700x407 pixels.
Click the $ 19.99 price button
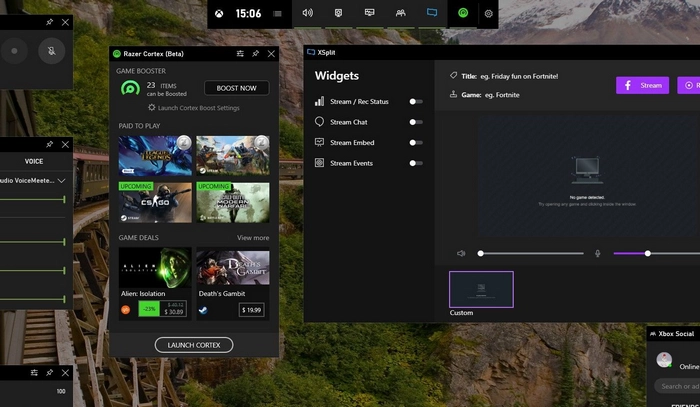tap(251, 310)
